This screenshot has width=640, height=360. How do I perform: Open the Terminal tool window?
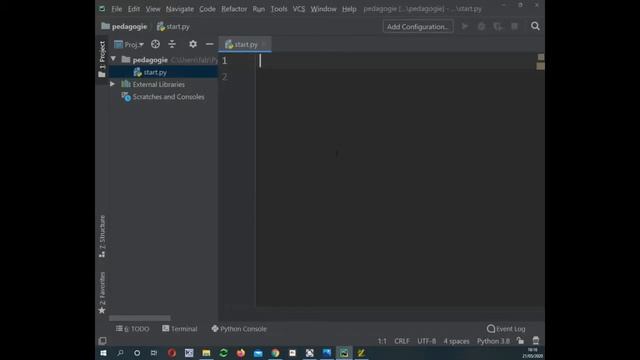point(180,329)
